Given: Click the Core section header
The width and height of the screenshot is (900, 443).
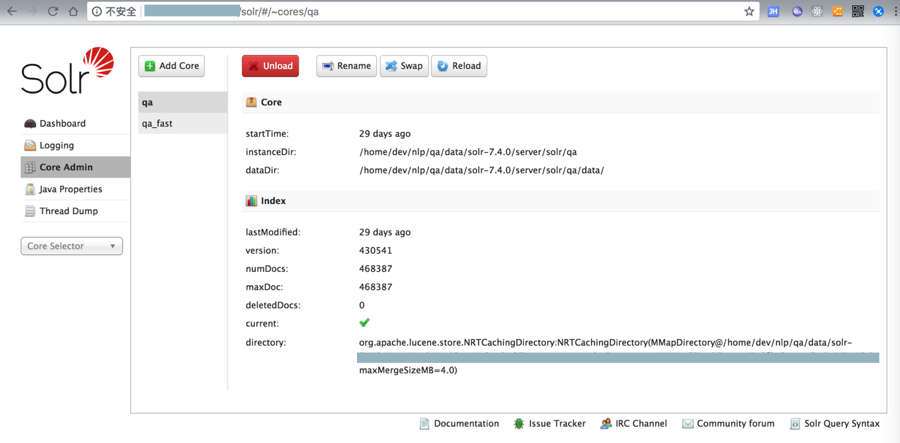Looking at the screenshot, I should pos(560,102).
